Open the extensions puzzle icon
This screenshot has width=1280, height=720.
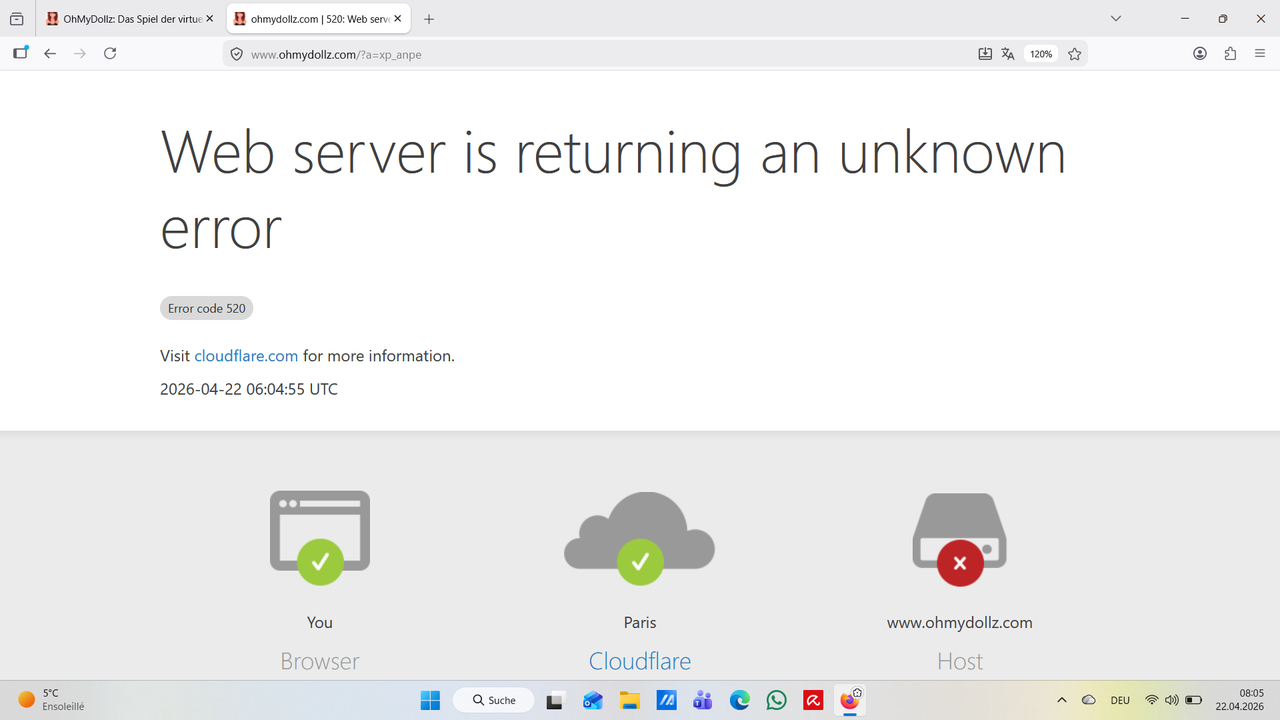tap(1230, 54)
